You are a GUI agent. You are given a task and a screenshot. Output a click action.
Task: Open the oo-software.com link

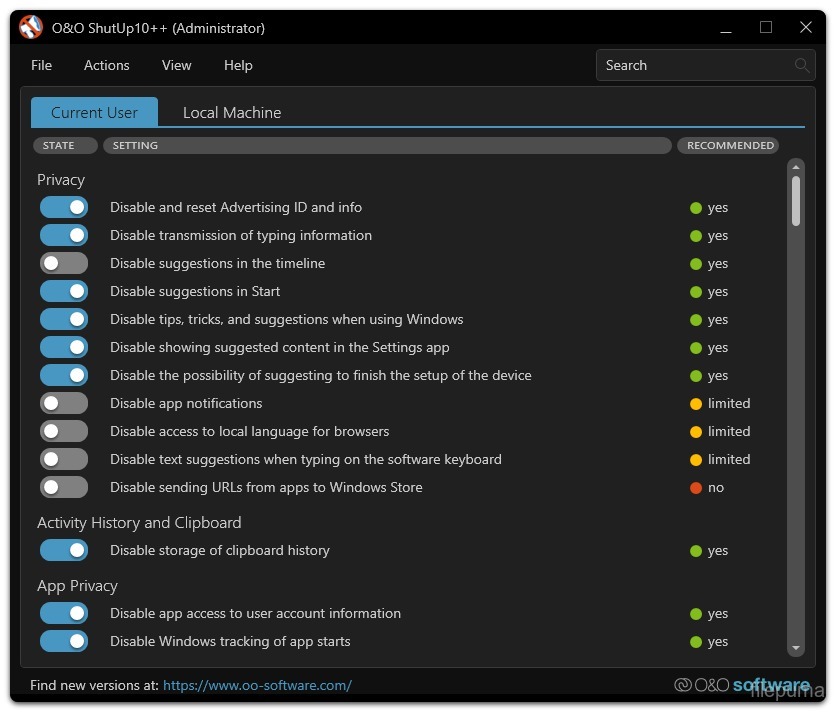(x=257, y=686)
